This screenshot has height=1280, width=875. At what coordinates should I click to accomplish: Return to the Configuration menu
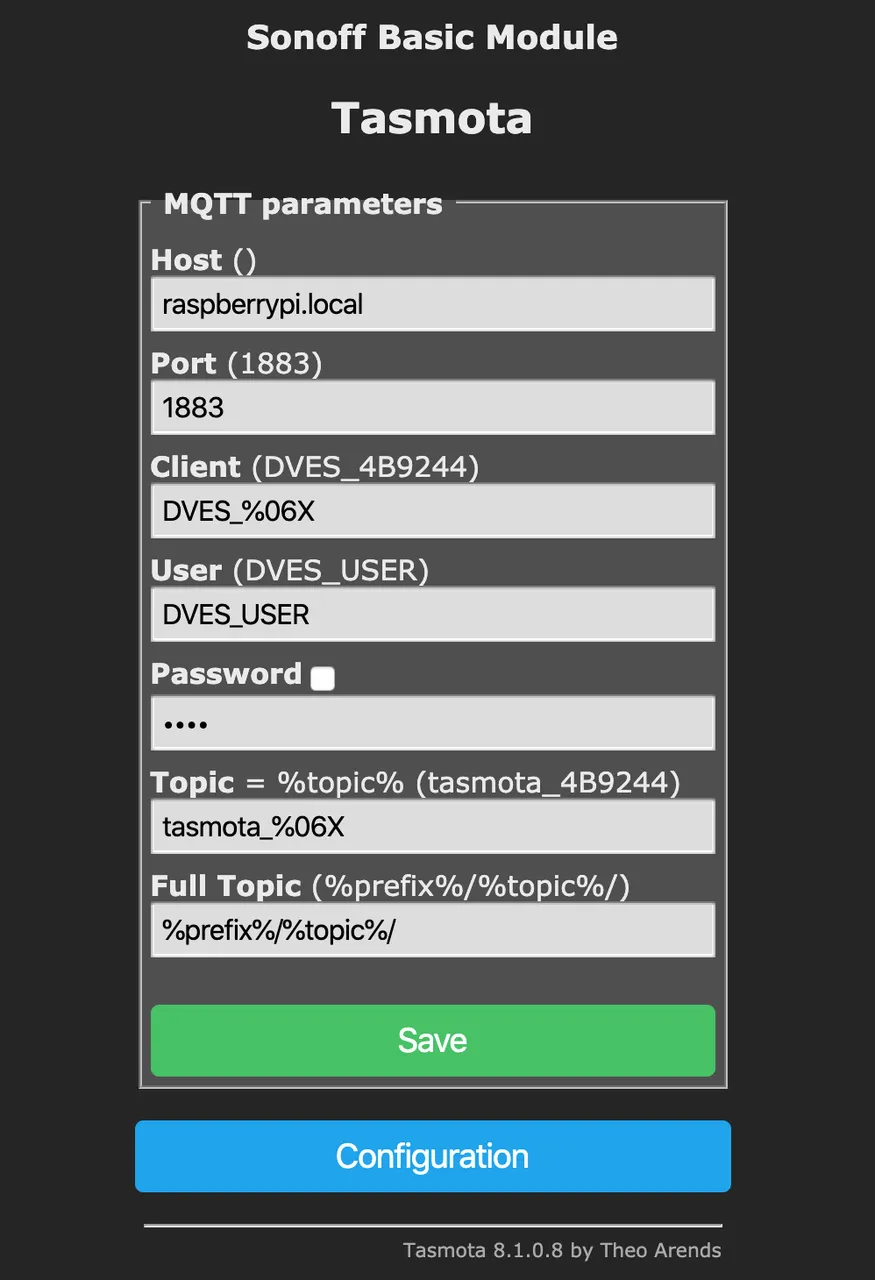pyautogui.click(x=433, y=1156)
